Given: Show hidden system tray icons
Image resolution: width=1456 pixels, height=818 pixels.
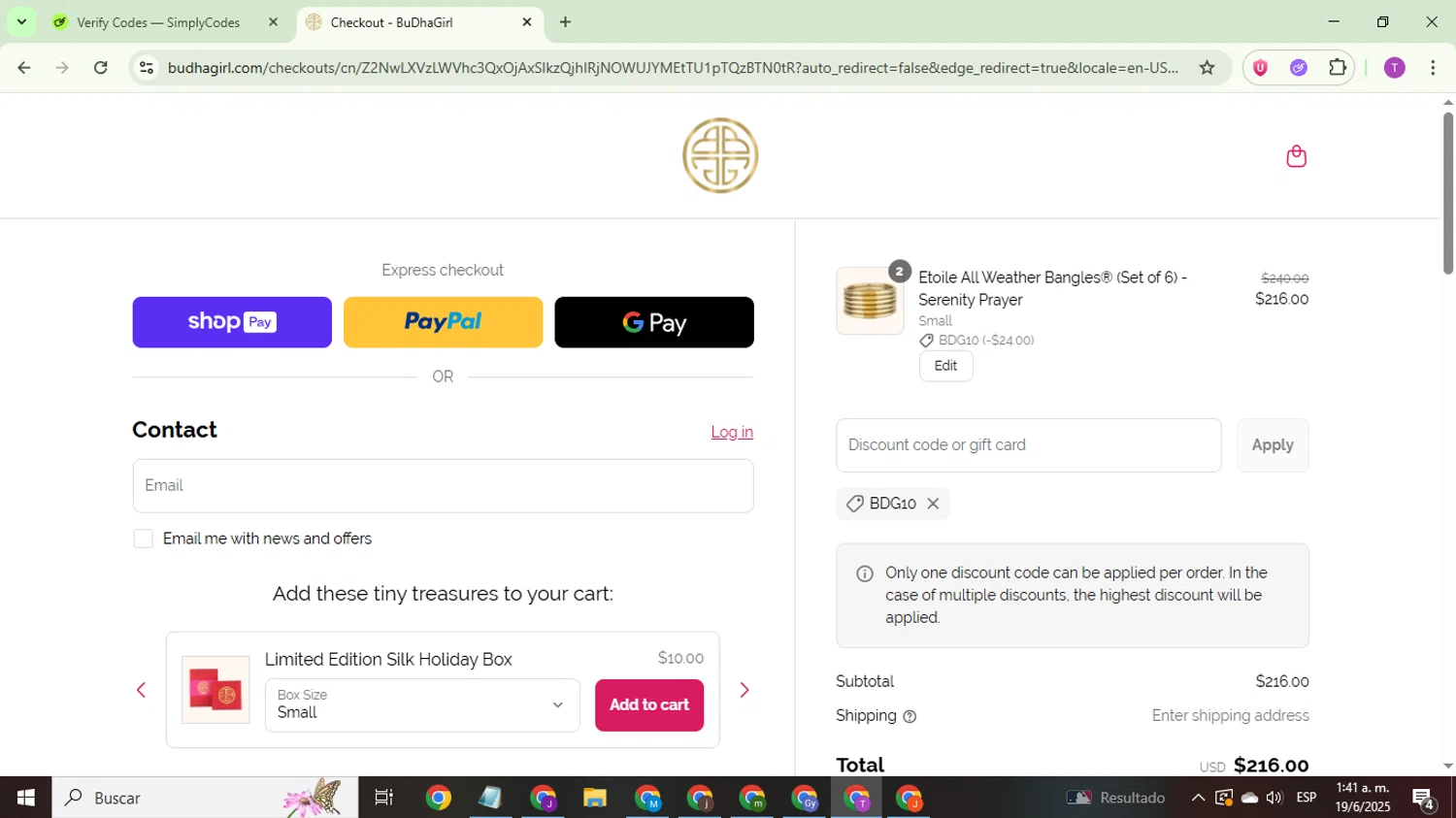Looking at the screenshot, I should click(x=1198, y=798).
